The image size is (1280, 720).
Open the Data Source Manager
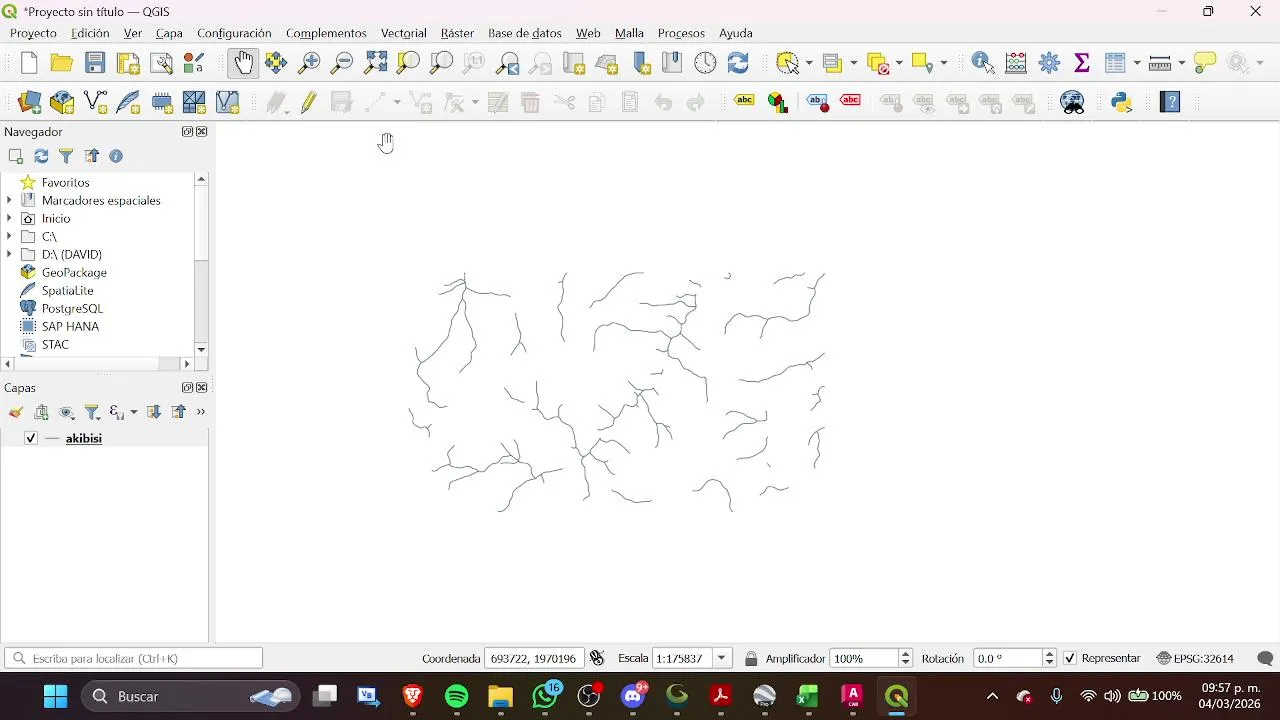click(29, 102)
